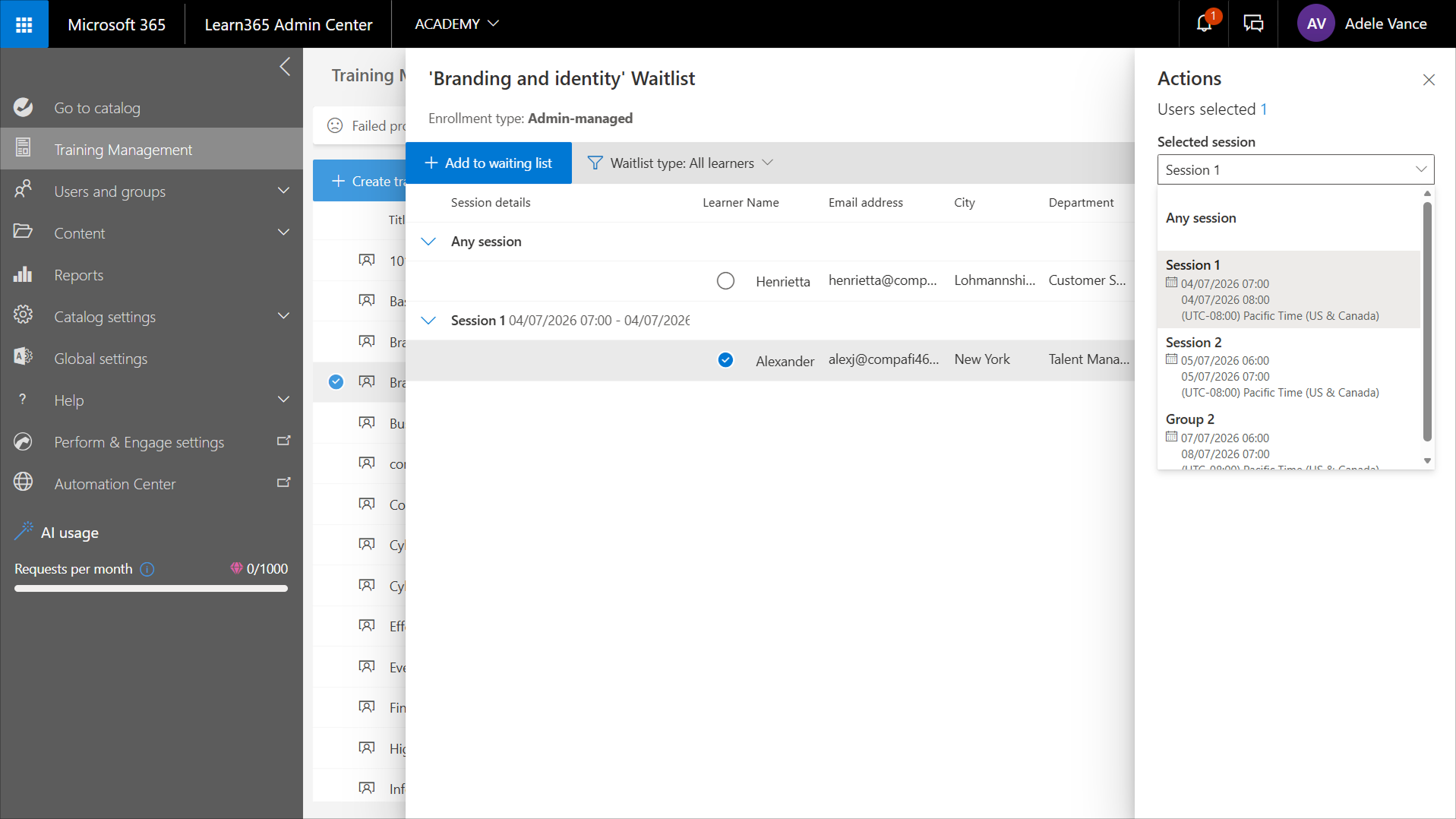Viewport: 1456px width, 819px height.
Task: Expand the Catalog settings chevron
Action: (x=283, y=316)
